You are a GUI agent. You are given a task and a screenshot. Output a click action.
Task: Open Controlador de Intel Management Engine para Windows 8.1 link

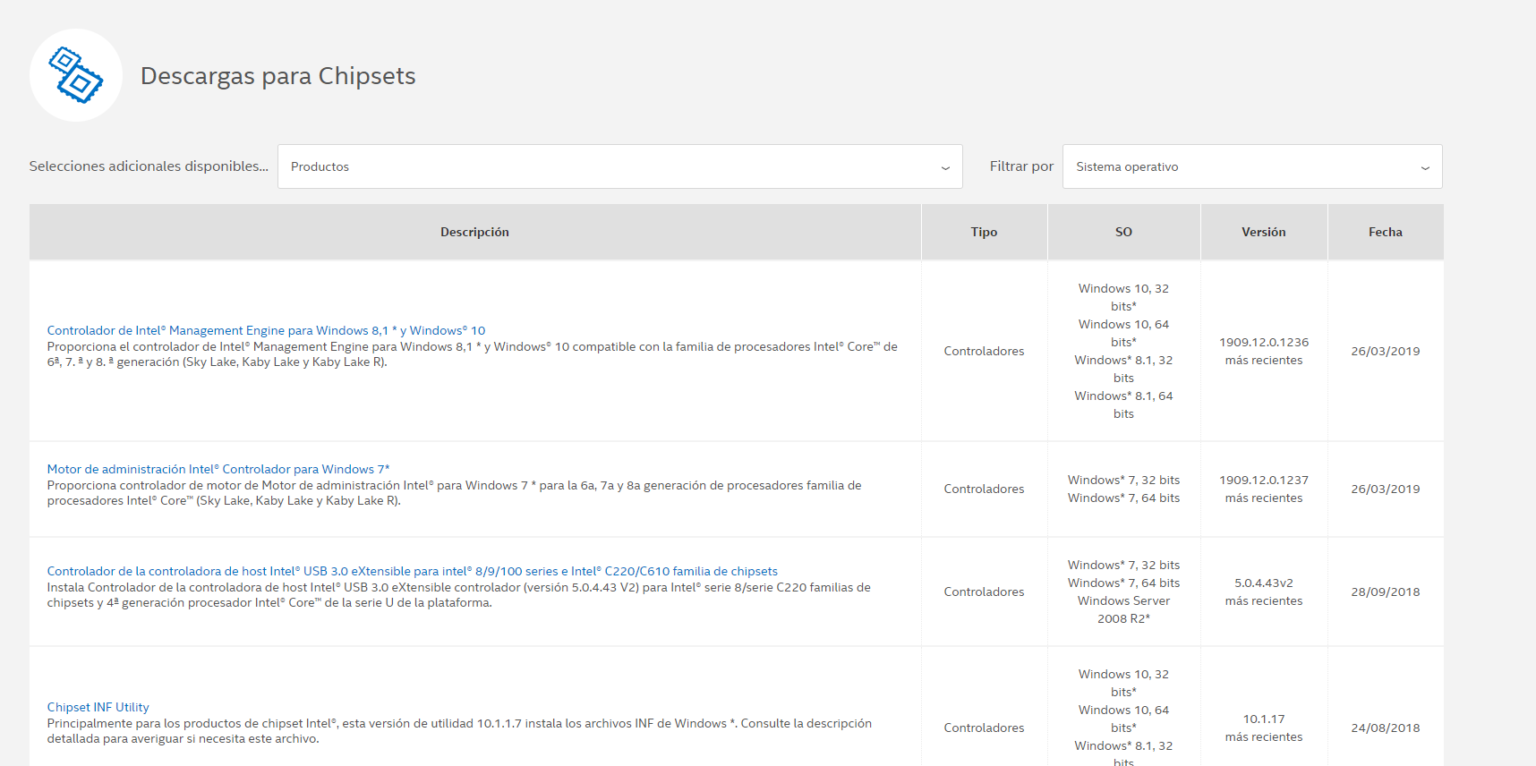[x=266, y=330]
